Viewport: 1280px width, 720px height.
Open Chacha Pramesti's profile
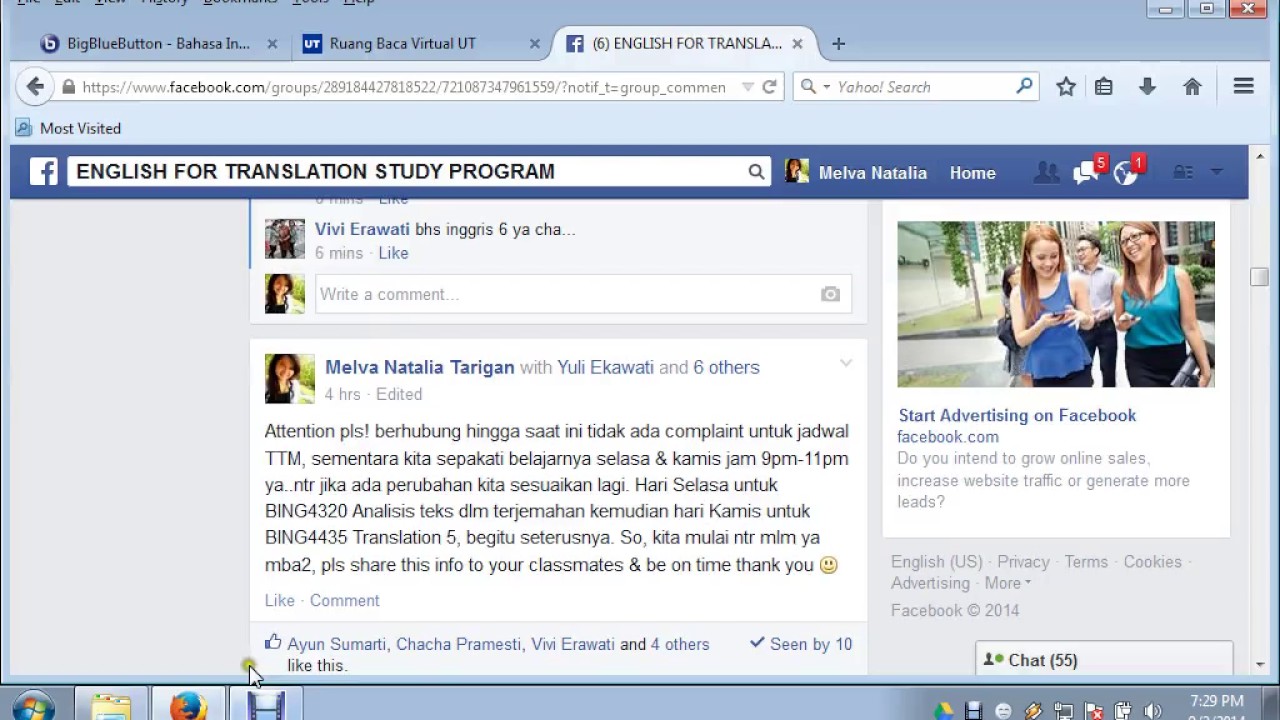click(x=458, y=644)
